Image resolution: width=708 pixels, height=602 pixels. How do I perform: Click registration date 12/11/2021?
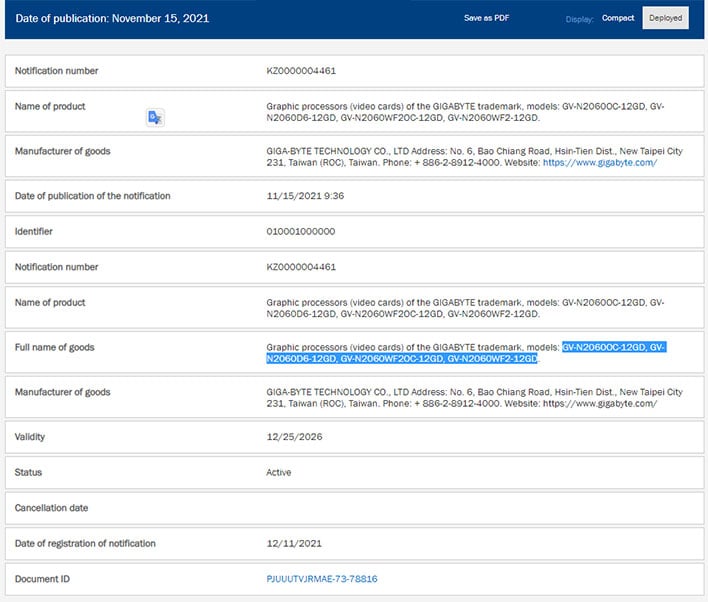[x=294, y=543]
